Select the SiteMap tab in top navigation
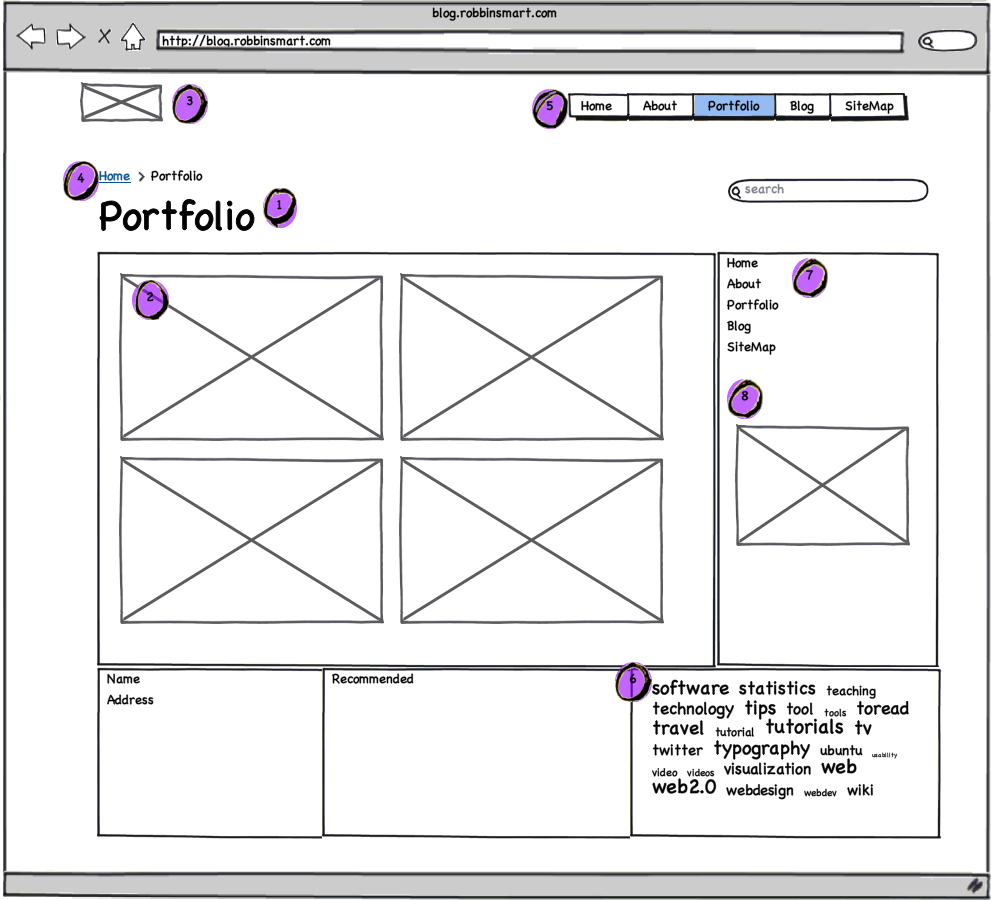This screenshot has width=991, height=900. (x=868, y=106)
